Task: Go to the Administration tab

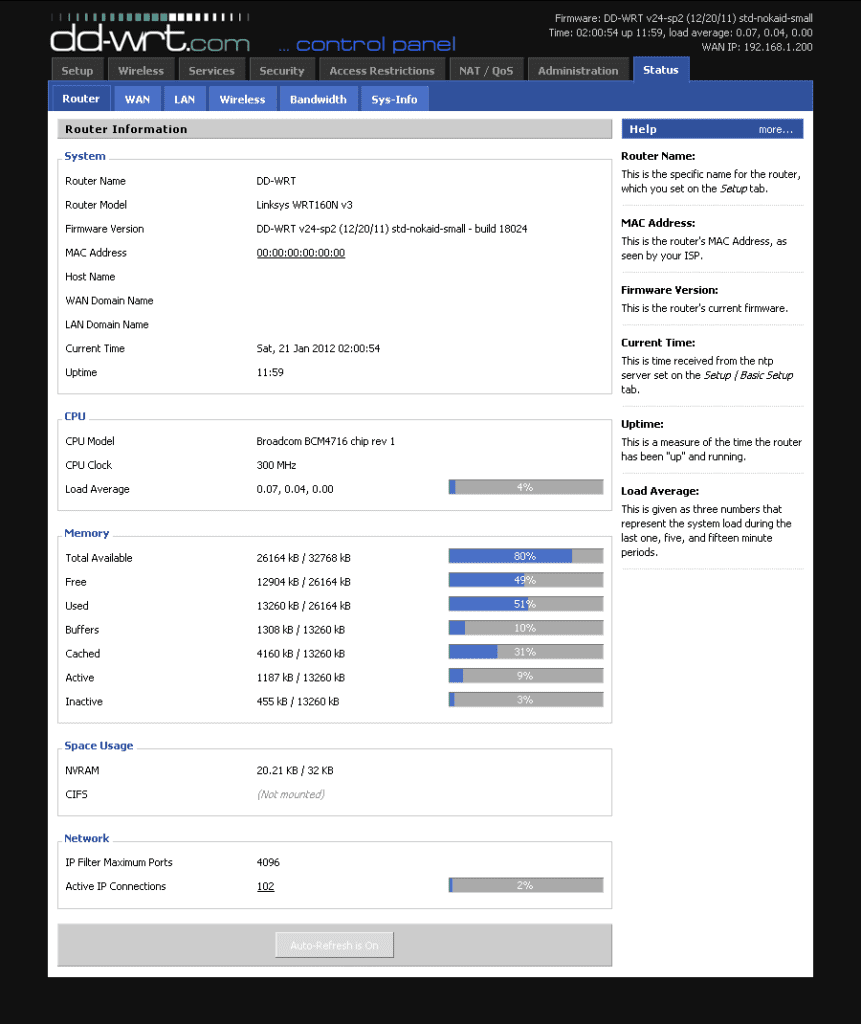Action: coord(578,69)
